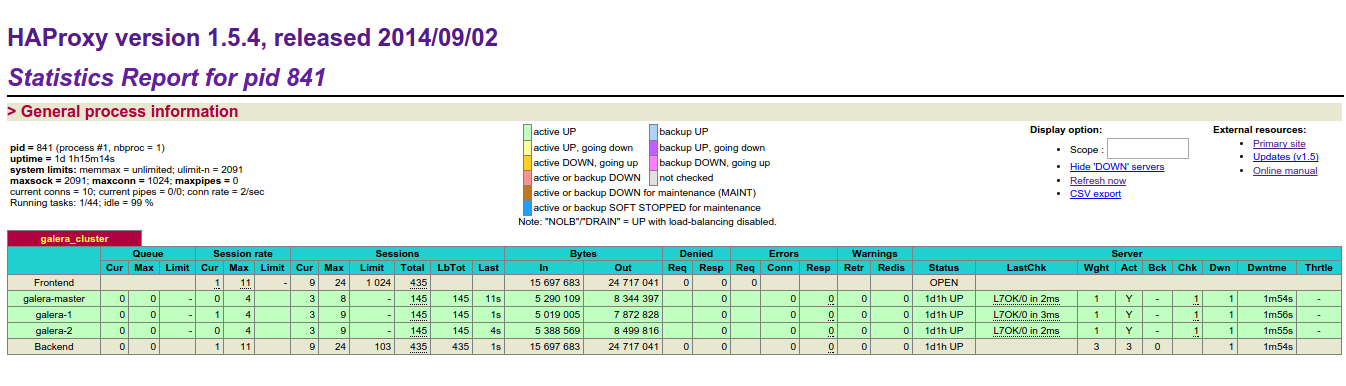Click the galera-1 server row name
This screenshot has width=1346, height=386.
(54, 315)
